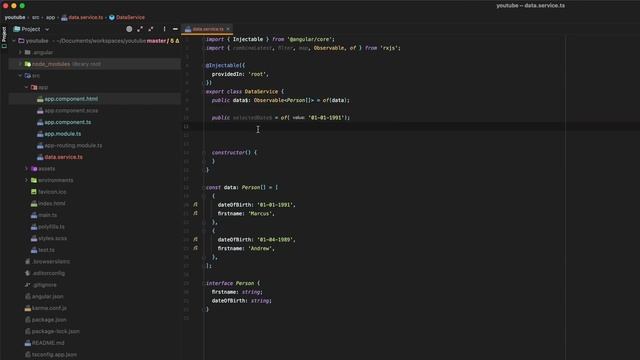The width and height of the screenshot is (640, 360).
Task: Fold the @Injectable decorator block
Action: pyautogui.click(x=204, y=65)
